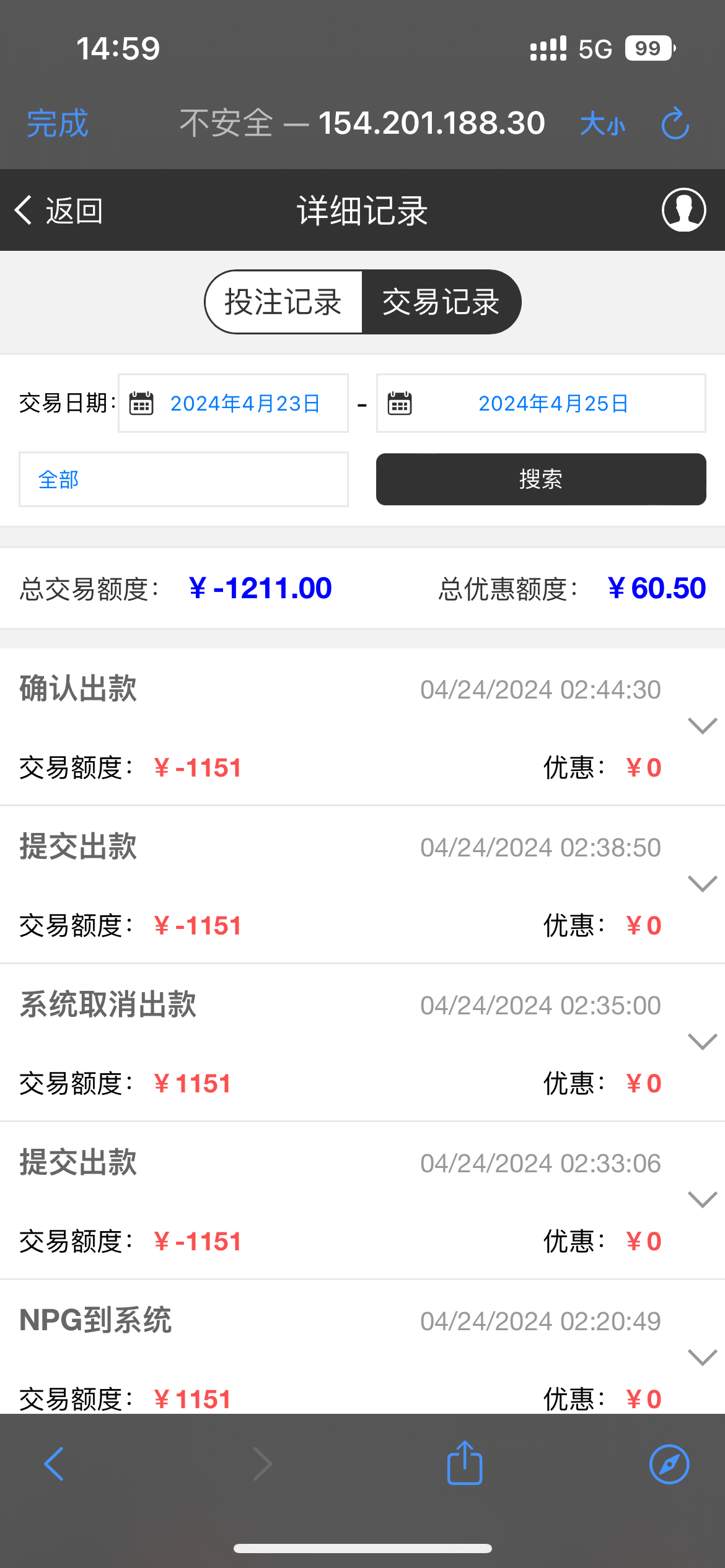Open text size 大小 option
Viewport: 725px width, 1568px height.
602,124
